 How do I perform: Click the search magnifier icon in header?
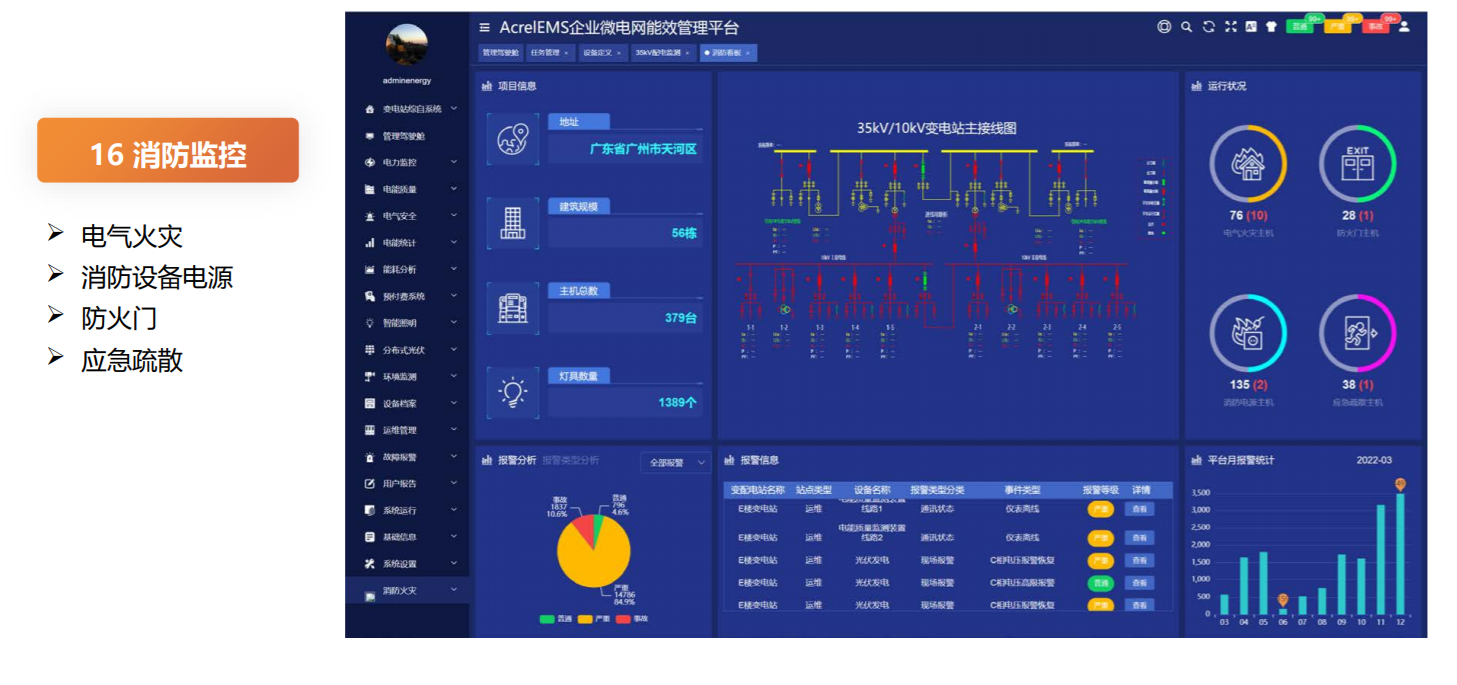click(1186, 27)
